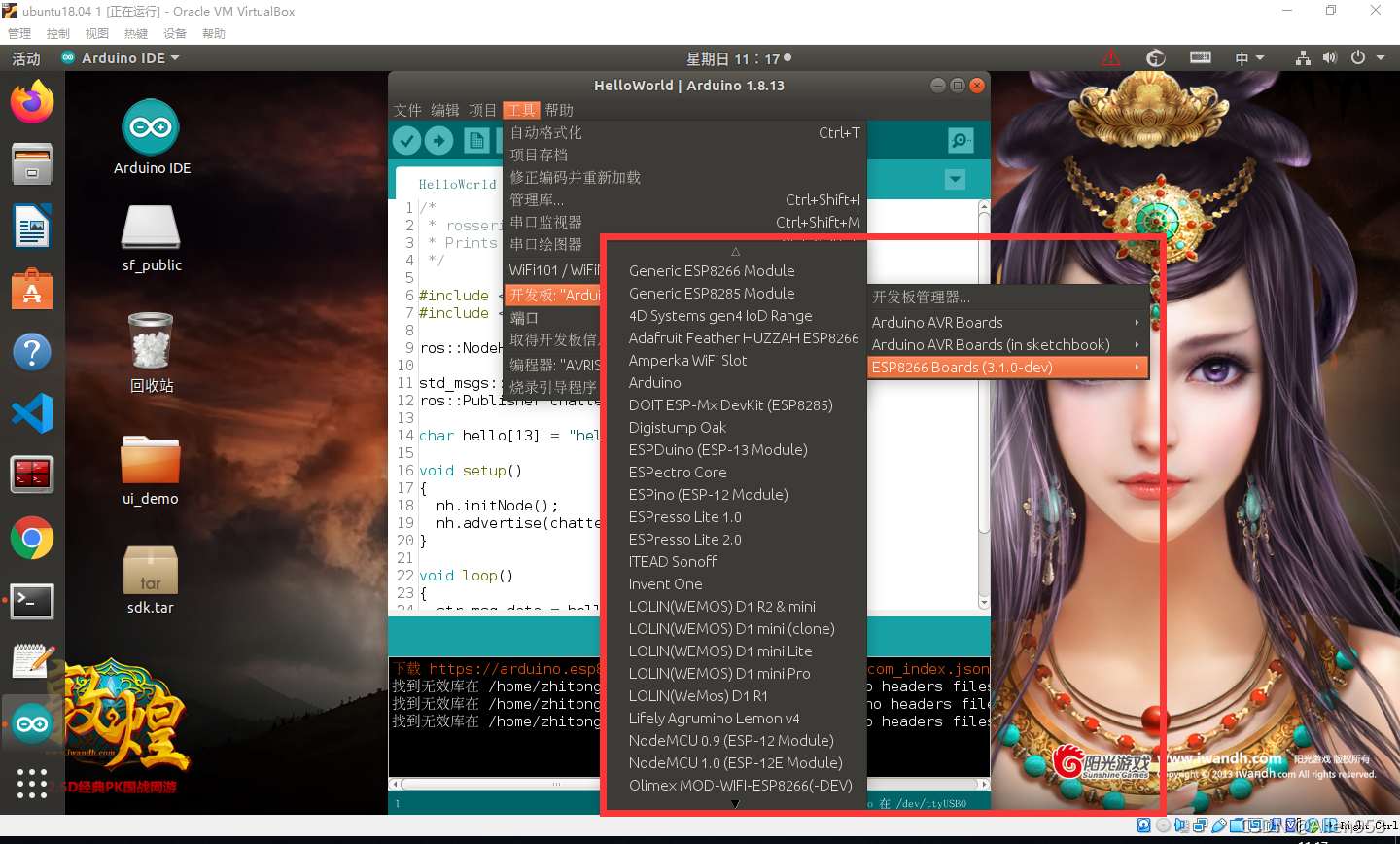Open 串口监视器 from the tools menu

[x=685, y=223]
